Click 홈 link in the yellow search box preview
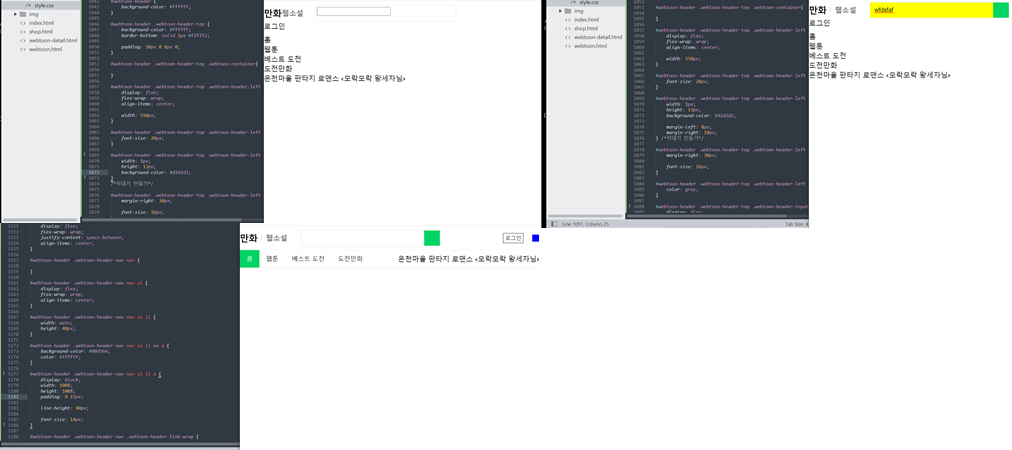 tap(813, 36)
